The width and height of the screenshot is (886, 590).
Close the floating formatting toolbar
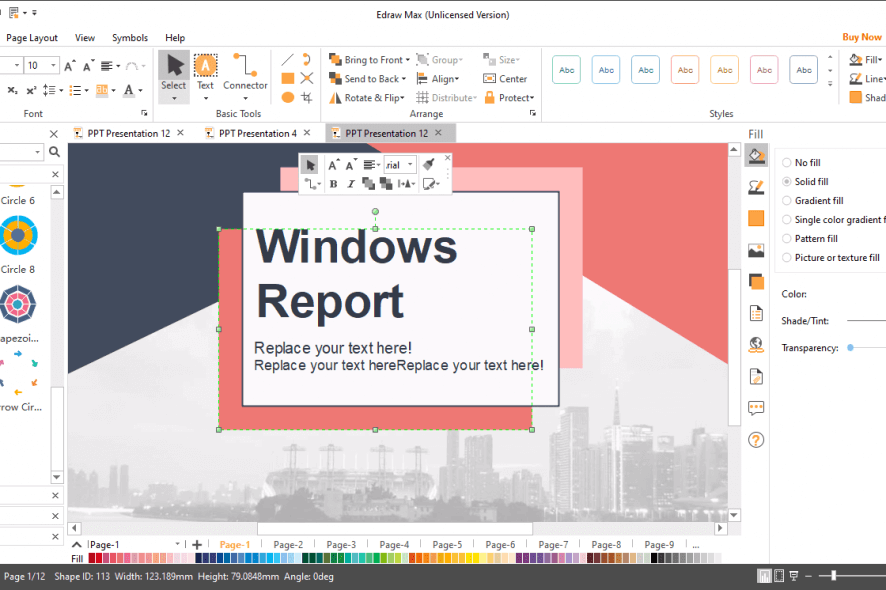coord(448,158)
